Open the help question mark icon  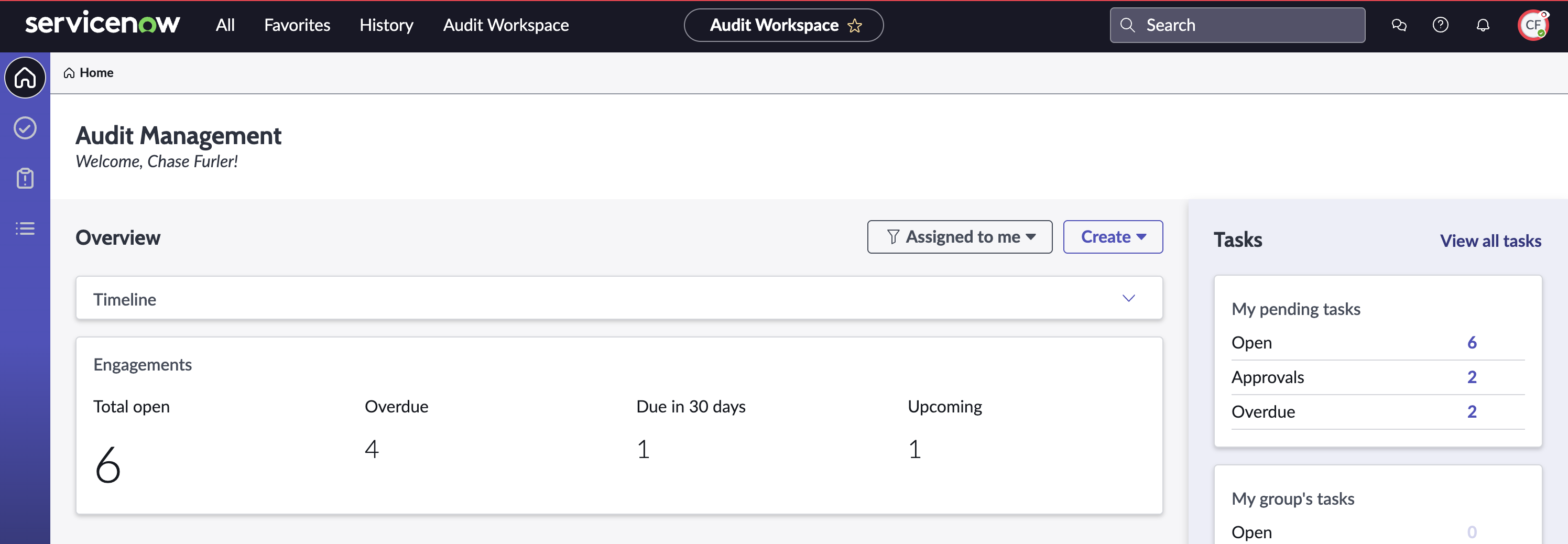[x=1440, y=25]
